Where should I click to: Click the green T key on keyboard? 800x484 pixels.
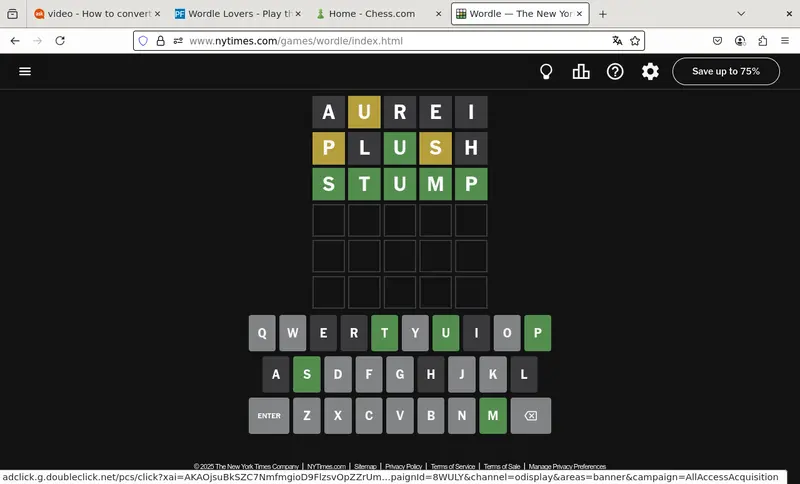coord(384,333)
